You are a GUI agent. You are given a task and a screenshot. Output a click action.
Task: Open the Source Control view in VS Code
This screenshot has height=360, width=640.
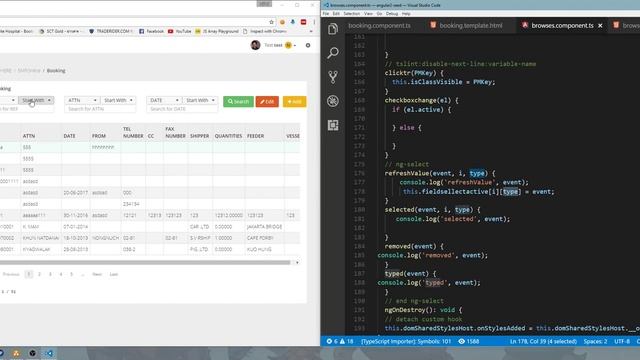click(333, 77)
